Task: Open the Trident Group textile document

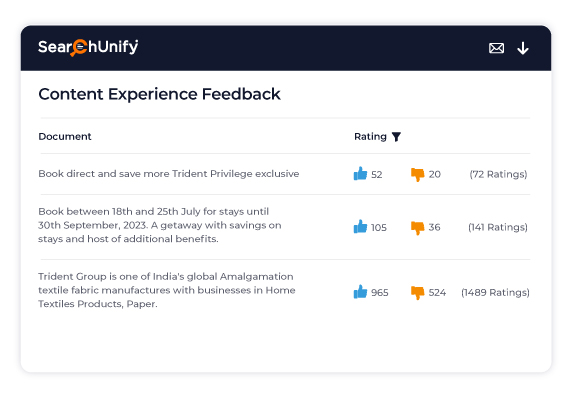Action: [167, 290]
